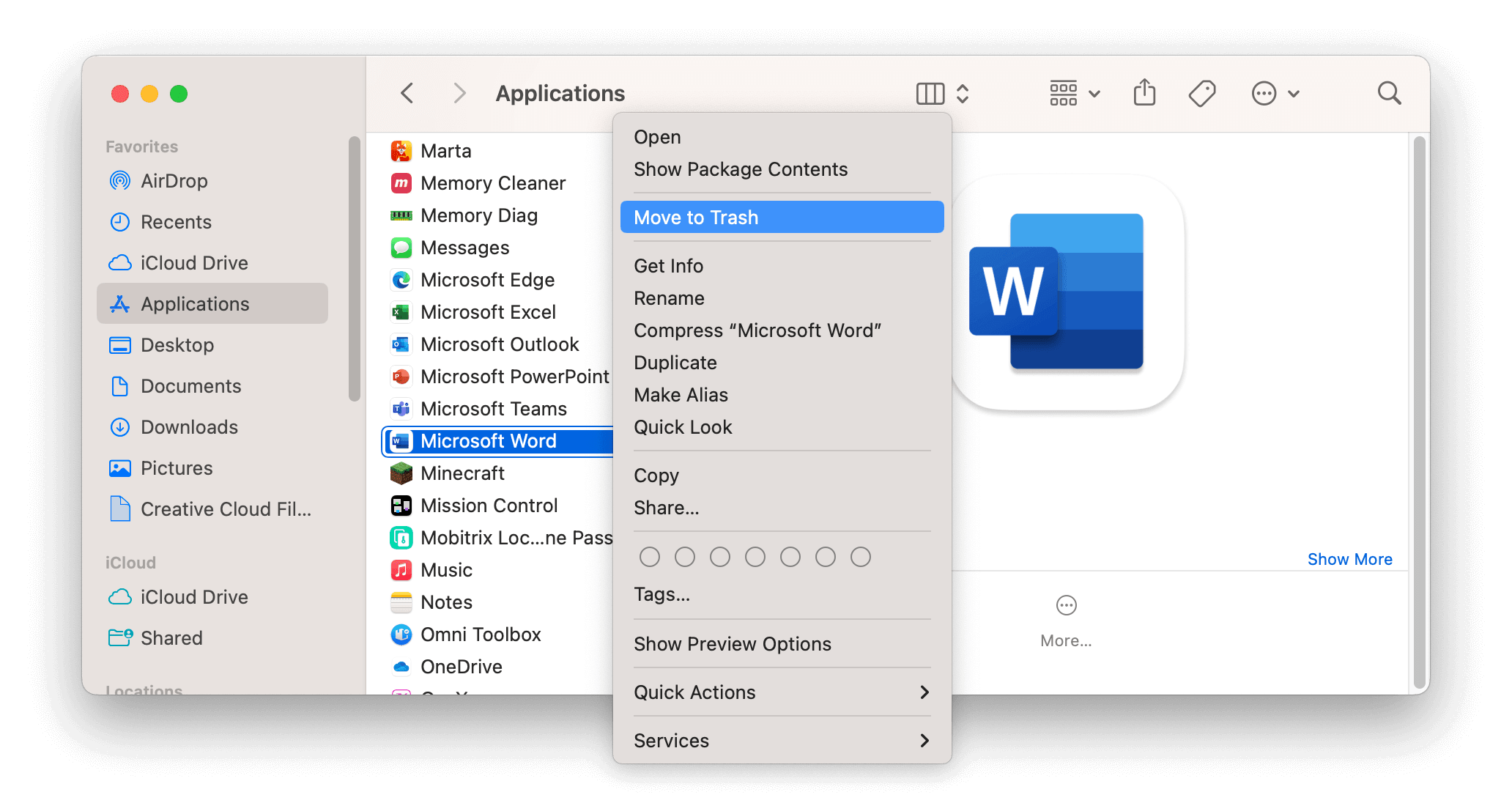
Task: Go back with the left chevron arrow
Action: click(x=407, y=94)
